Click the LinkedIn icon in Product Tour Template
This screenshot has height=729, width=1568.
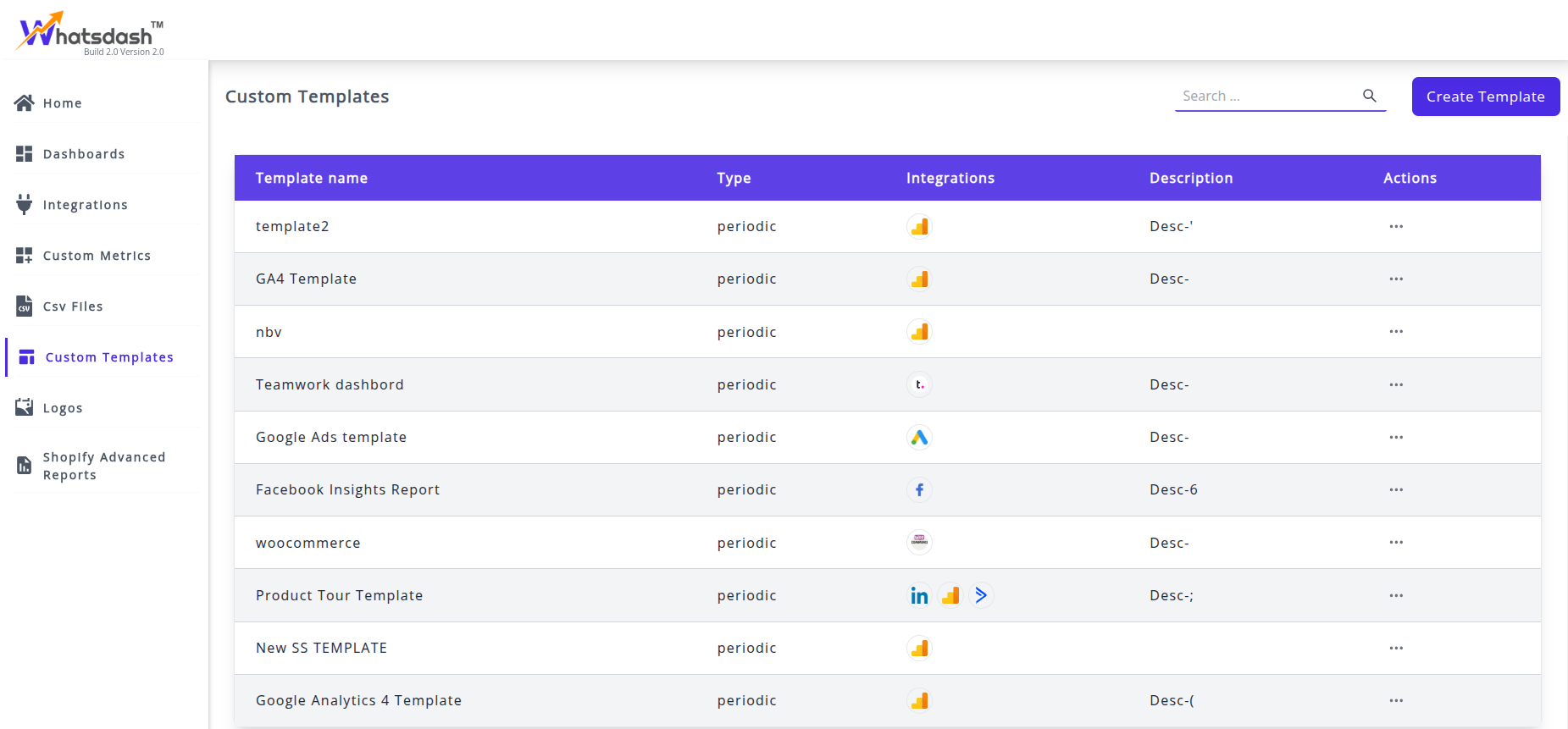919,596
